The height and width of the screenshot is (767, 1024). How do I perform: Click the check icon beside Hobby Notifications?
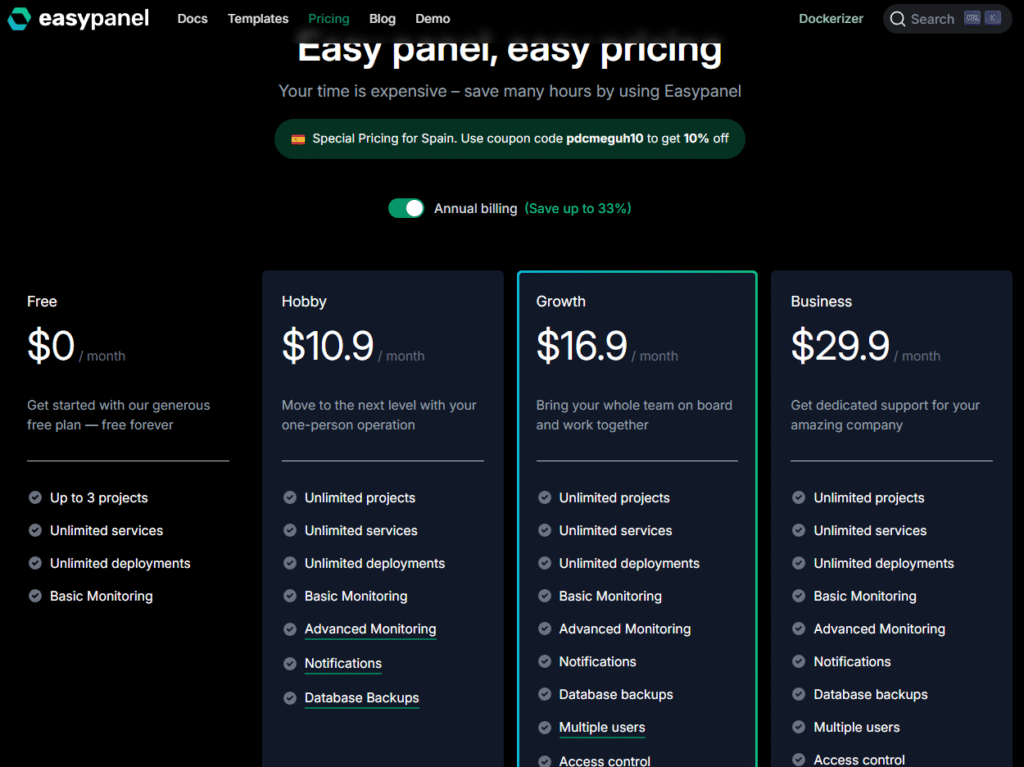click(290, 664)
